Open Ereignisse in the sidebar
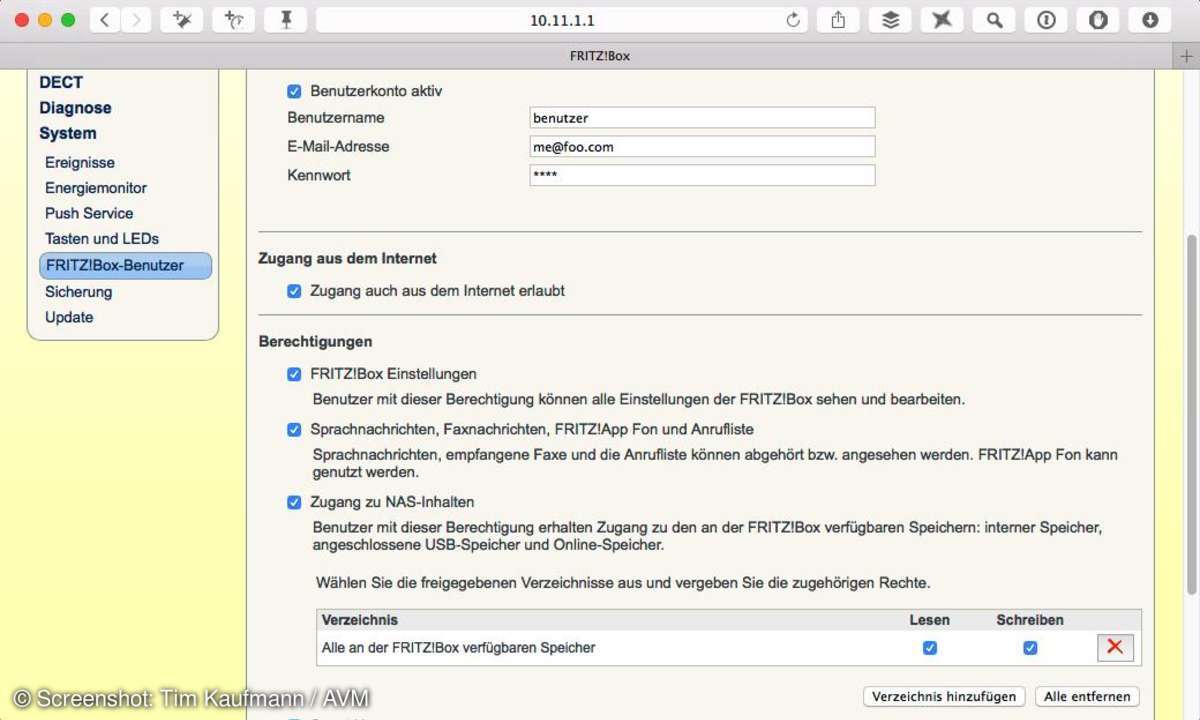Viewport: 1200px width, 720px height. pyautogui.click(x=80, y=162)
